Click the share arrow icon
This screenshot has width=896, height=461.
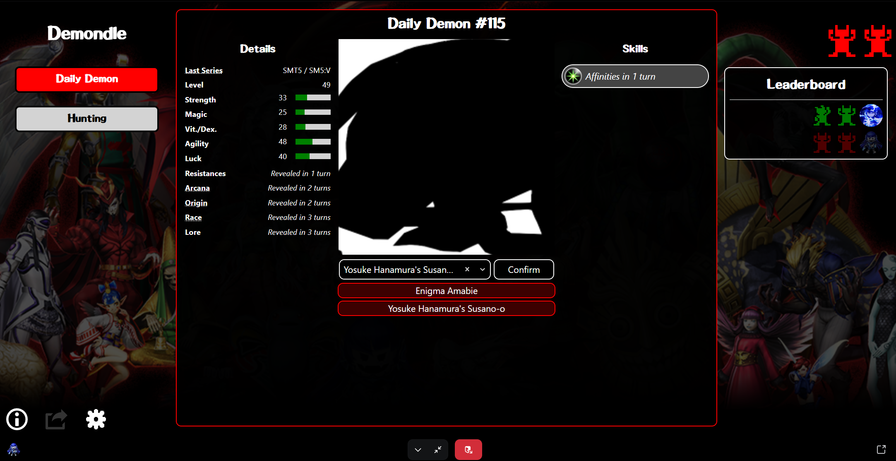tap(56, 420)
